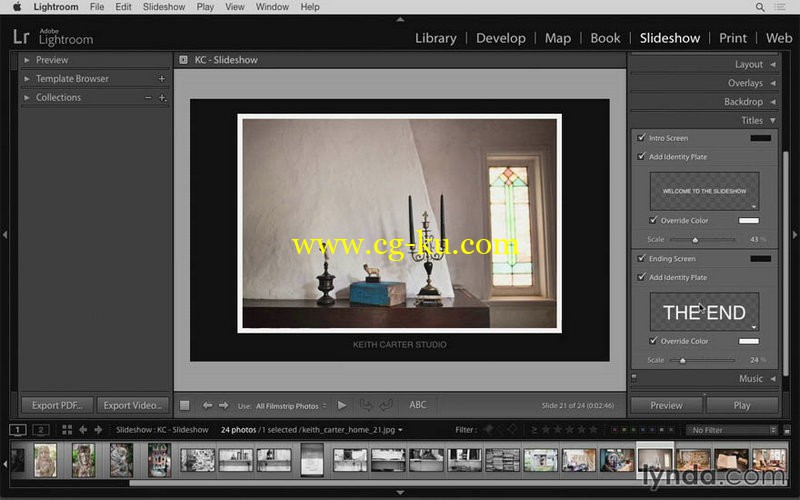Filter by star rating stars

[x=569, y=430]
